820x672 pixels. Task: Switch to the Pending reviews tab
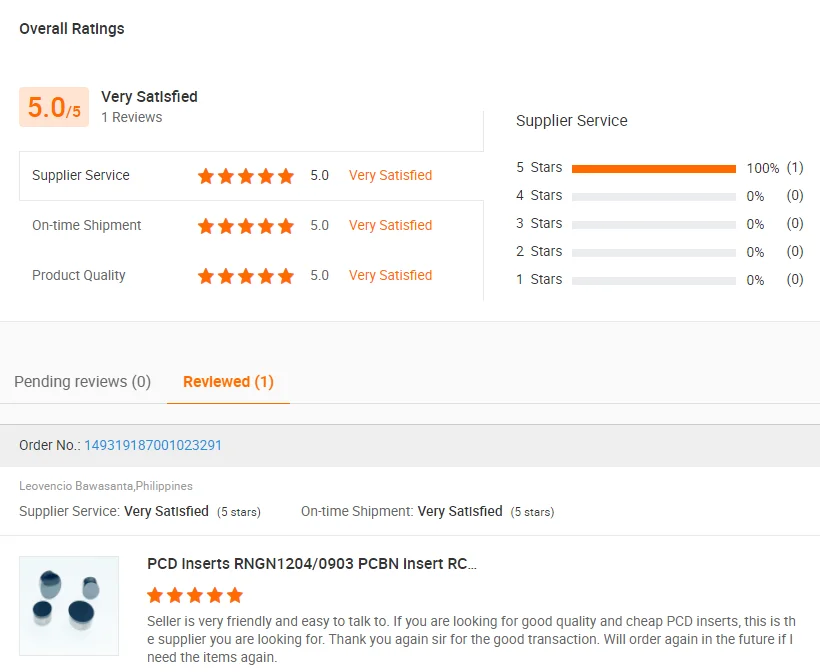coord(82,382)
